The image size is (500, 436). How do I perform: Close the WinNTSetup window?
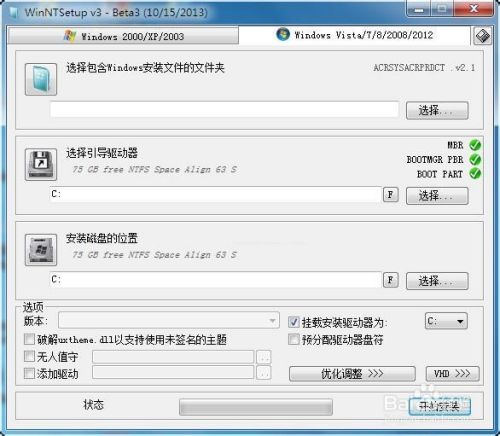coord(473,8)
